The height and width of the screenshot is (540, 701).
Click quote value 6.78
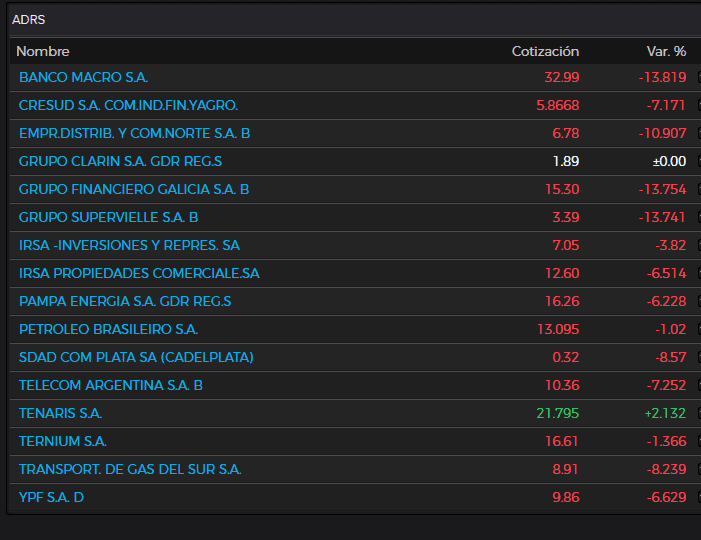click(x=566, y=133)
